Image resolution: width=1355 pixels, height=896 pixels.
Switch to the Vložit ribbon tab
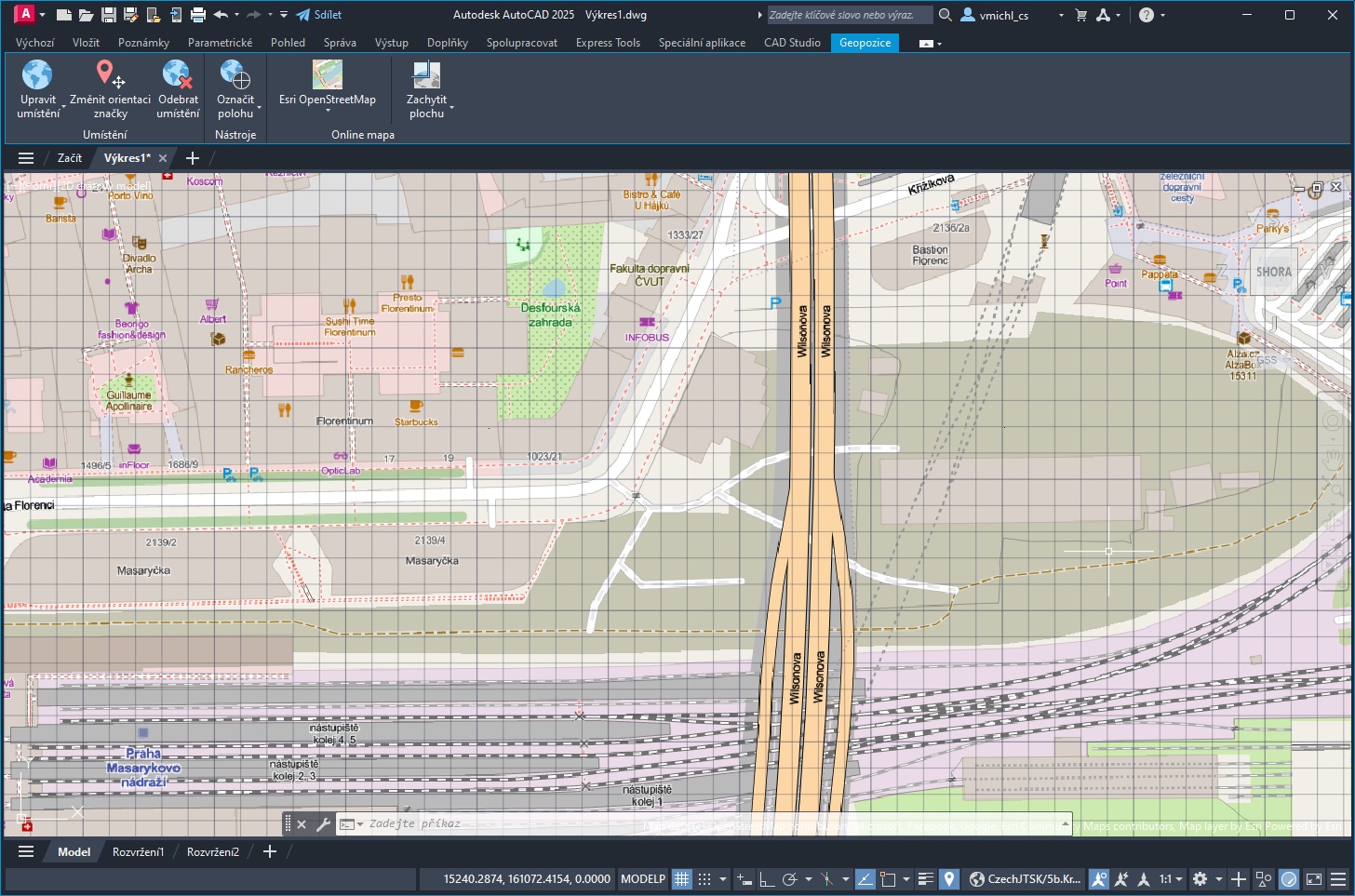coord(86,43)
